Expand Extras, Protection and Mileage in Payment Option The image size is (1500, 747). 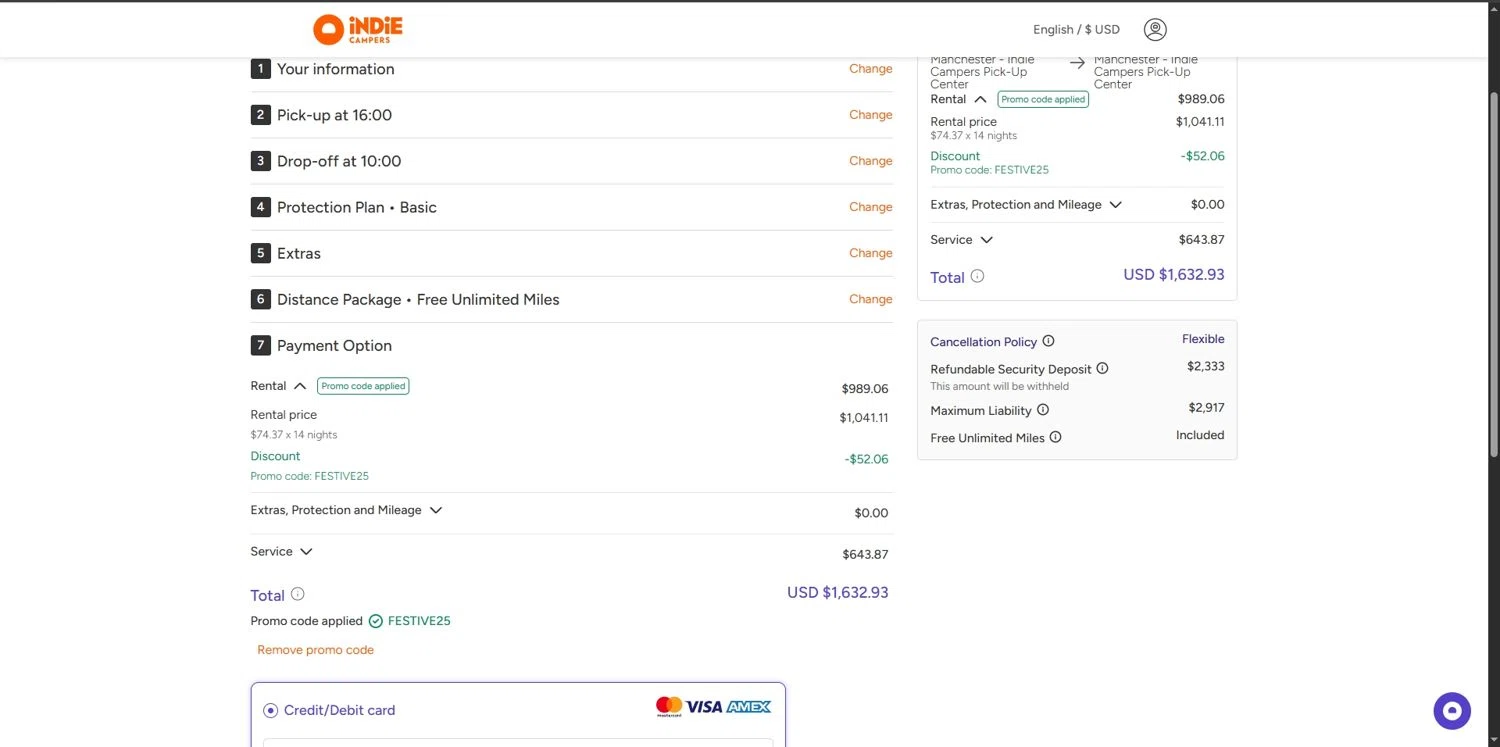point(436,510)
